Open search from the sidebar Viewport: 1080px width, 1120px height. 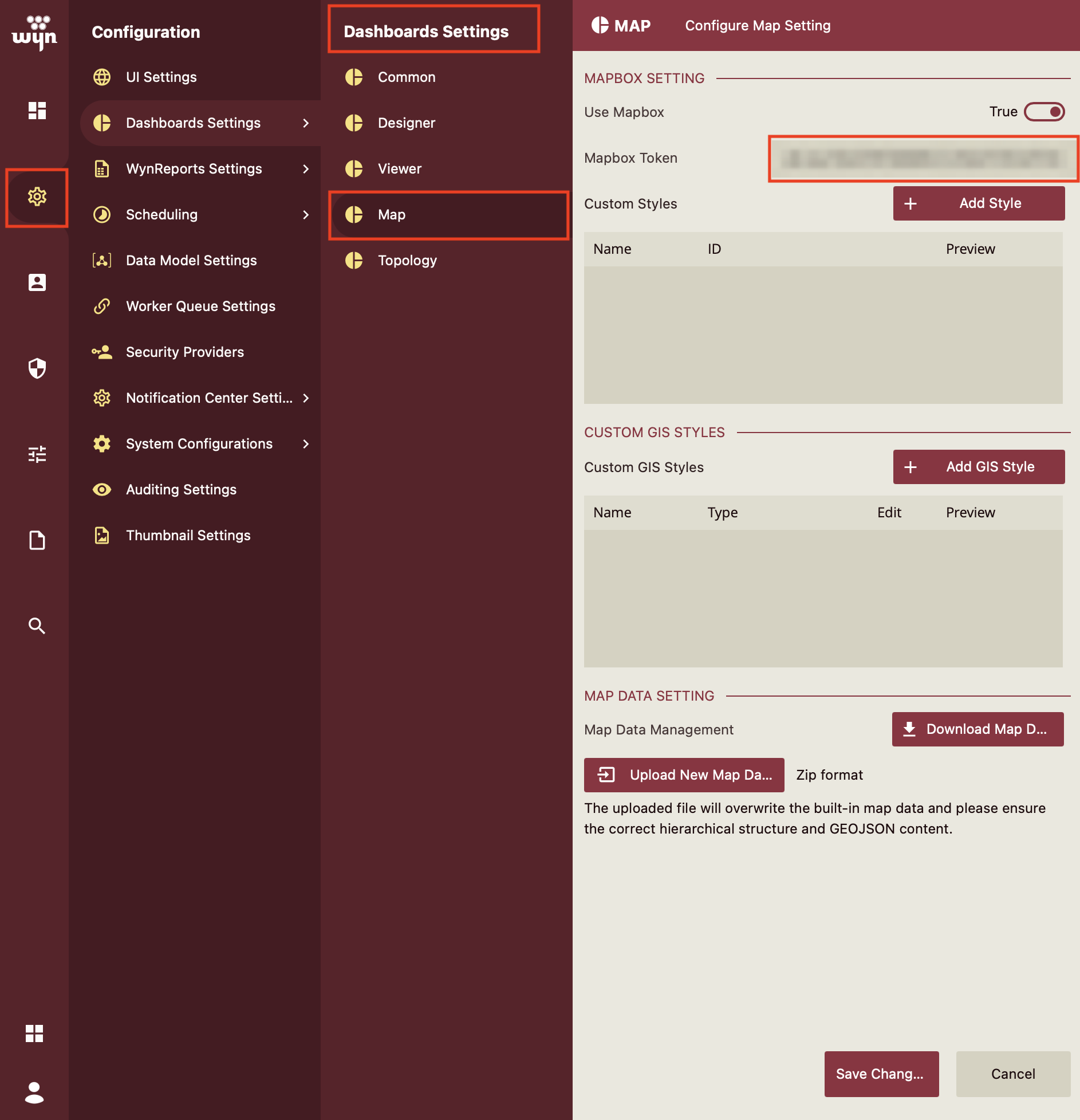point(36,626)
